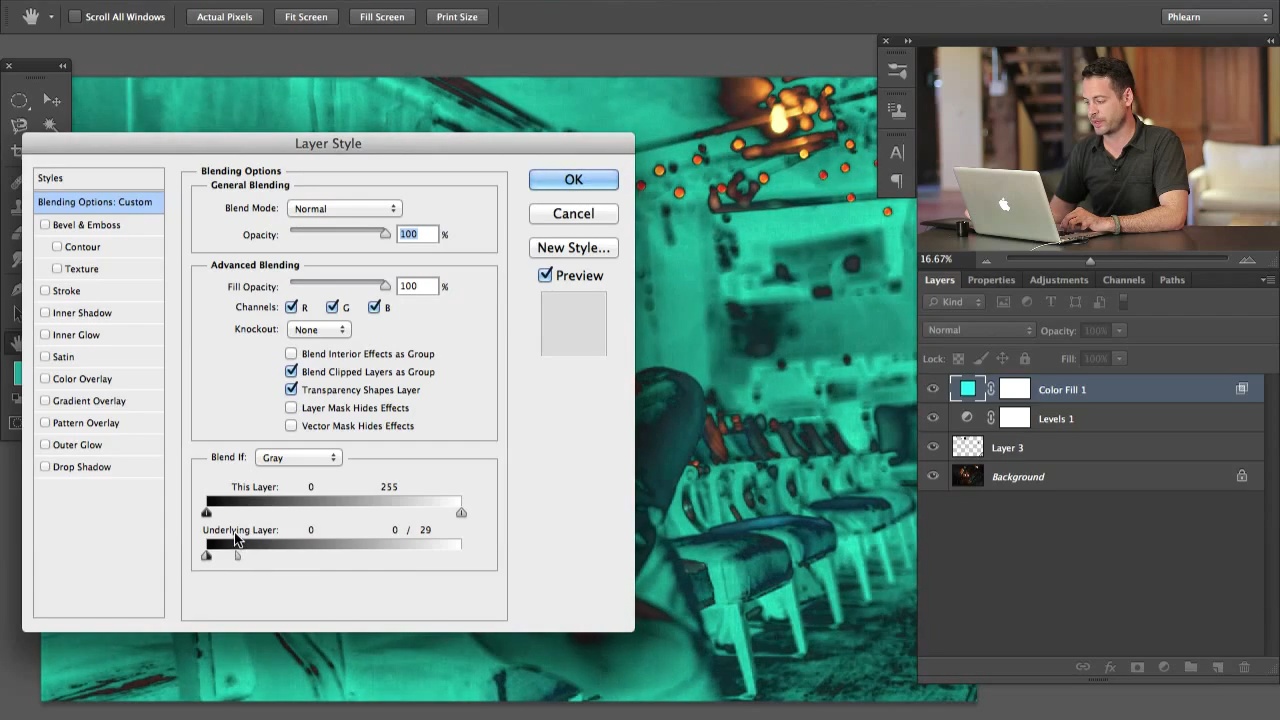The width and height of the screenshot is (1280, 720).
Task: Click the New Style button
Action: pyautogui.click(x=573, y=248)
